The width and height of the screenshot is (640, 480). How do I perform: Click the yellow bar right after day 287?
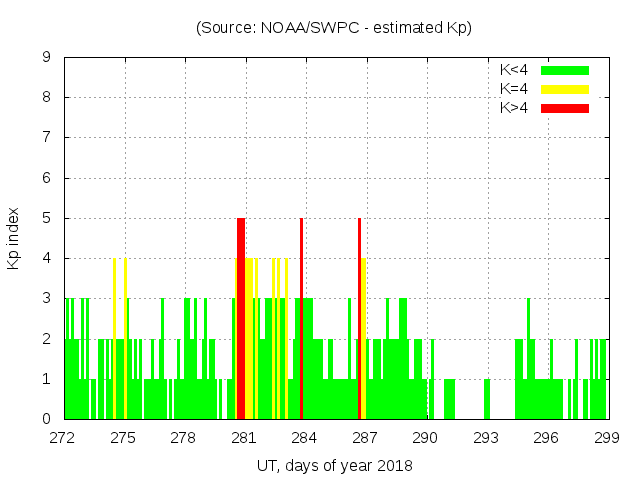pyautogui.click(x=364, y=340)
